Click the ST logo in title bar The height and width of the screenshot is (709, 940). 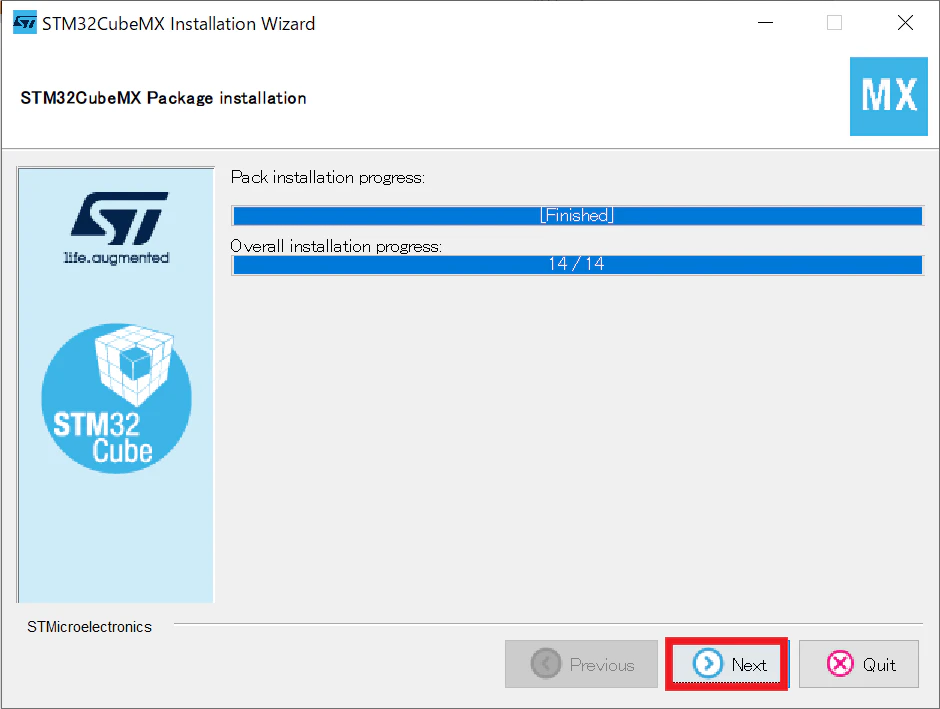point(25,23)
